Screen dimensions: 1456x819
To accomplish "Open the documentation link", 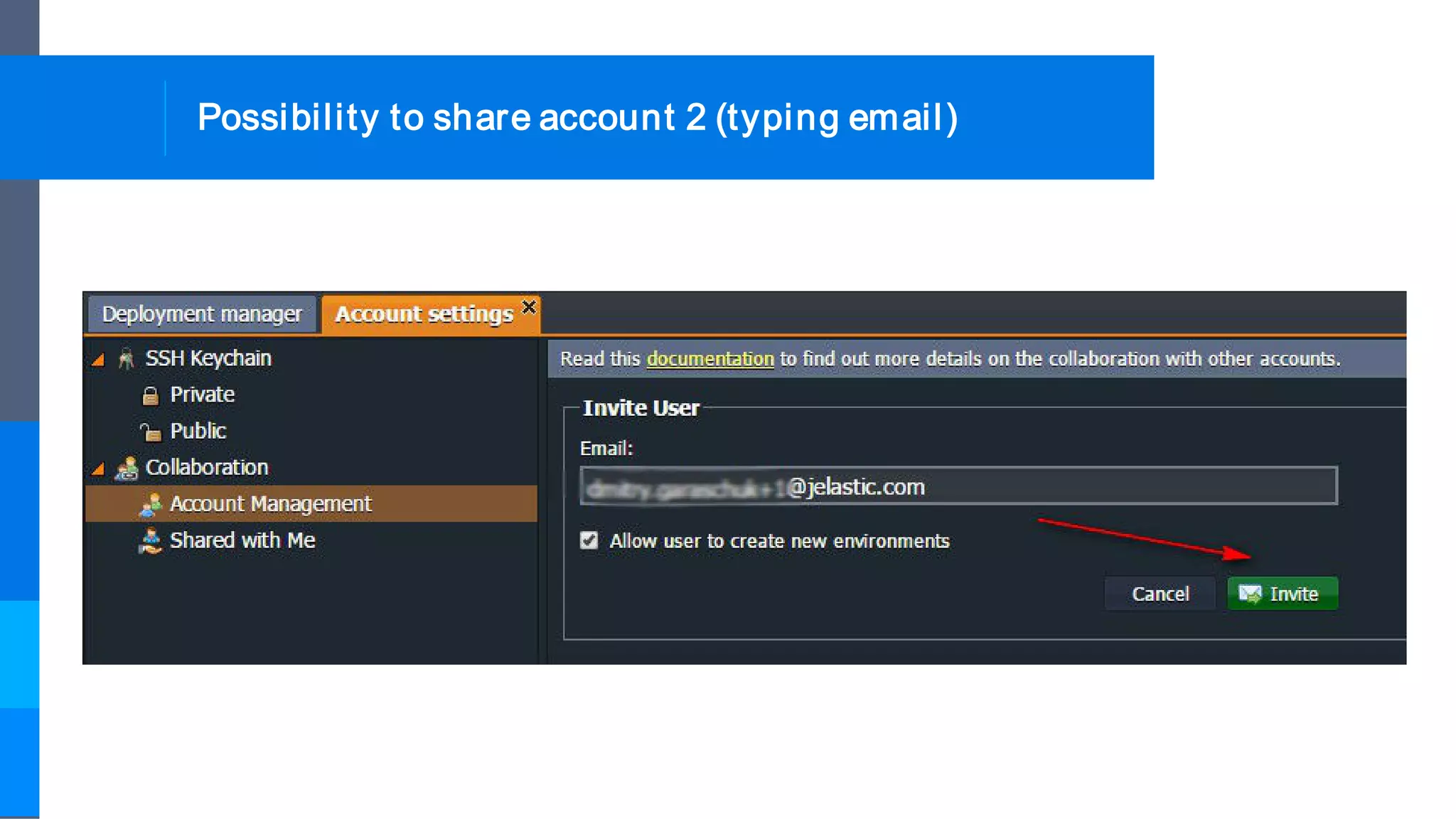I will click(x=710, y=359).
